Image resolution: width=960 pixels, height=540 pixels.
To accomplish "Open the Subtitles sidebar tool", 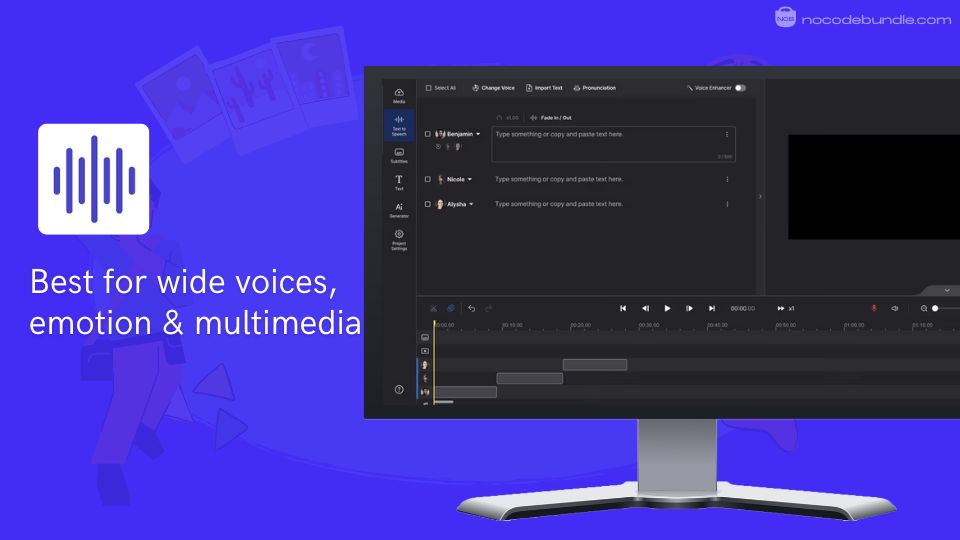I will pos(399,156).
